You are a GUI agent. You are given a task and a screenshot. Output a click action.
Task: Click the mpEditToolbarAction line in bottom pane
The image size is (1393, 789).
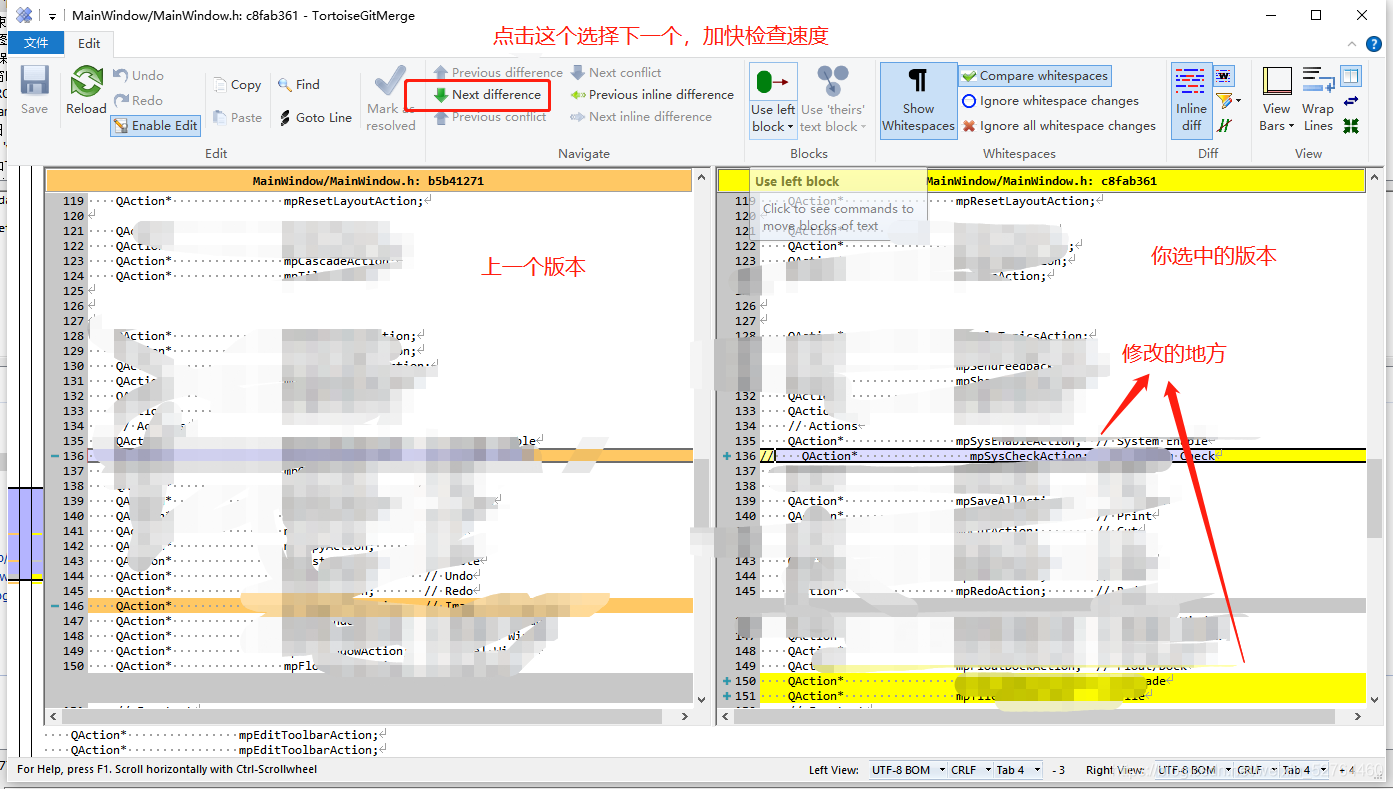coord(228,735)
